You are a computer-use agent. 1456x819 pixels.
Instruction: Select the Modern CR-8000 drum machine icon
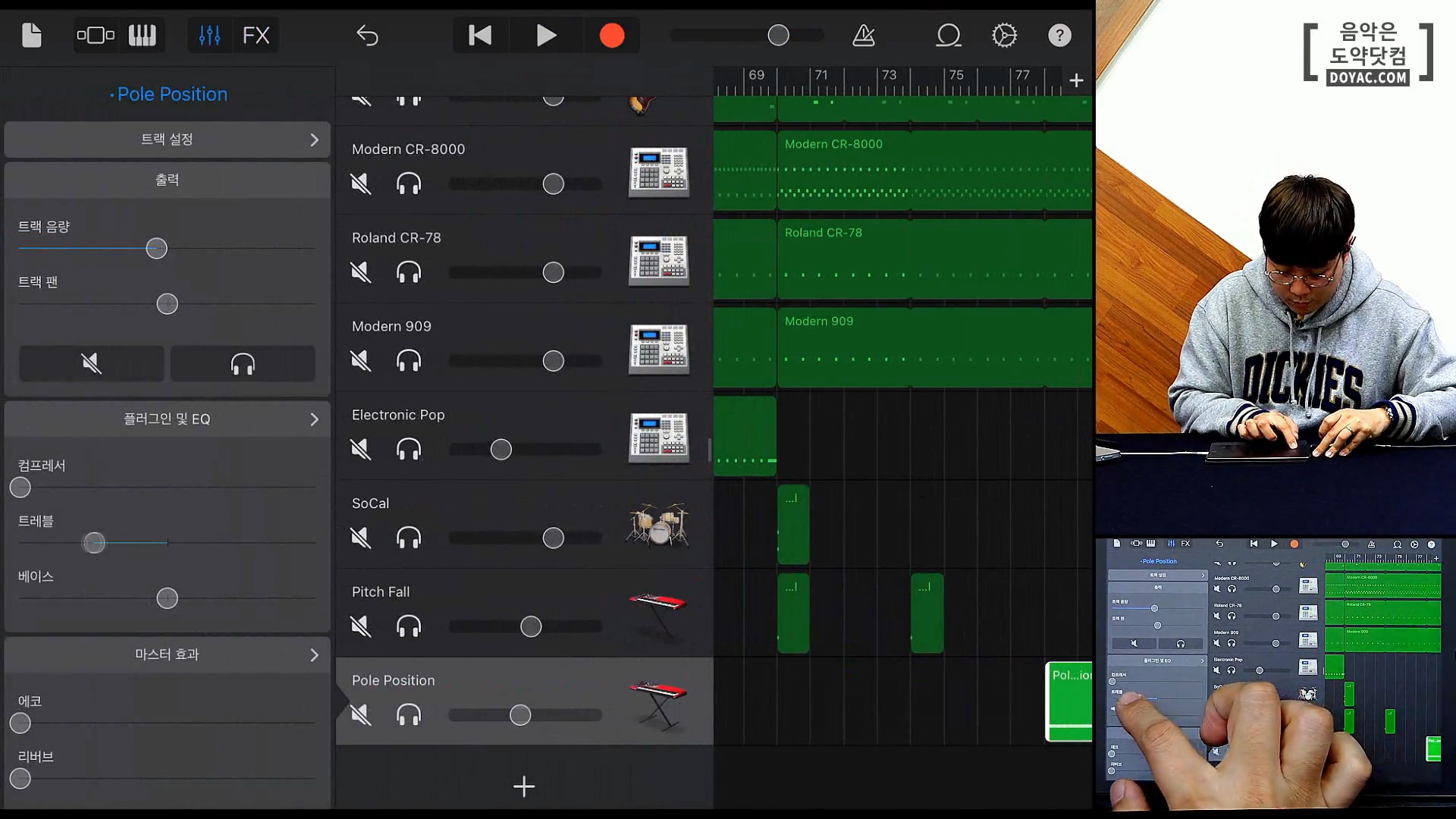point(658,171)
